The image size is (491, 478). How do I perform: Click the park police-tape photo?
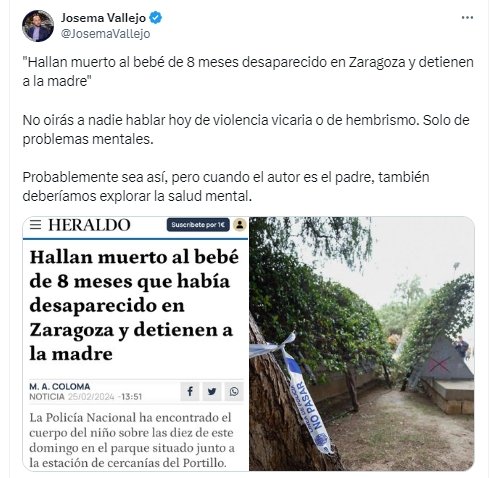pos(361,344)
